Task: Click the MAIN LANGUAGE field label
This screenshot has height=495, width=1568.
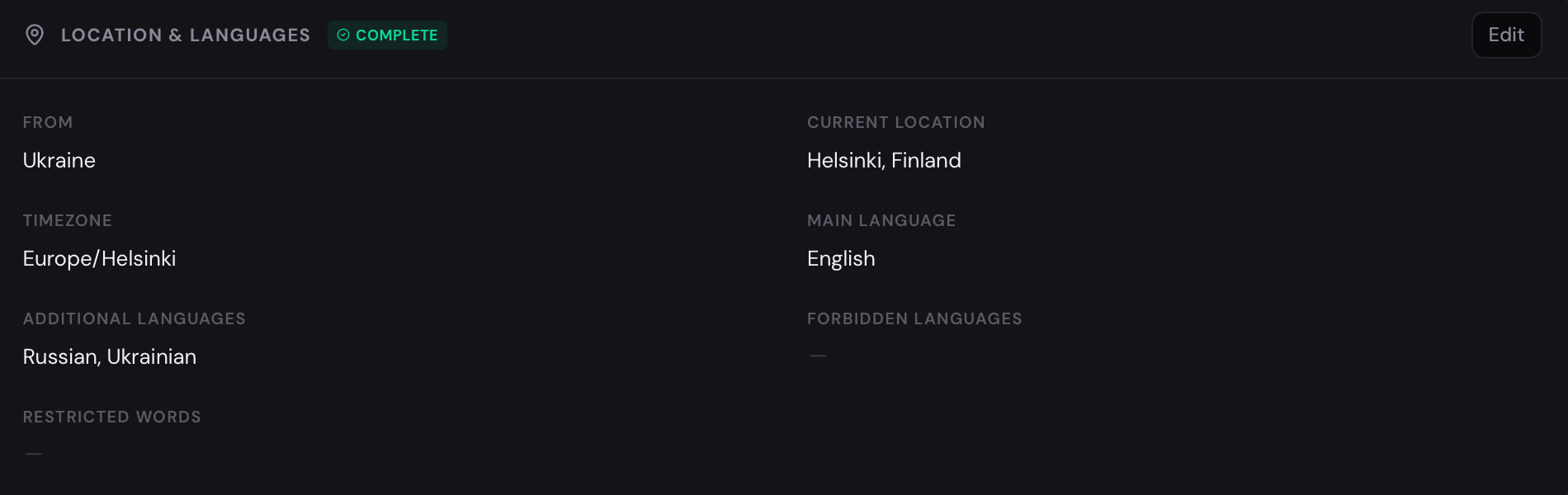Action: coord(881,220)
